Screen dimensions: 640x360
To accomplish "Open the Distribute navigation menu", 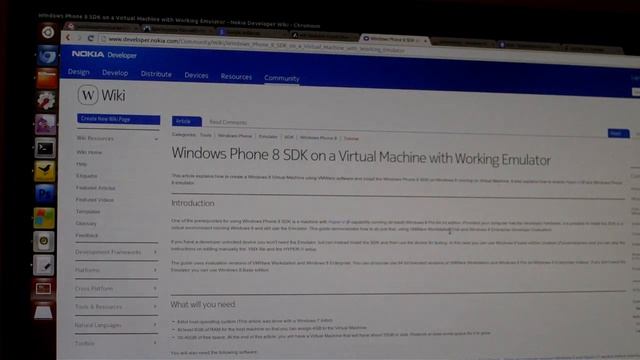I will point(156,74).
